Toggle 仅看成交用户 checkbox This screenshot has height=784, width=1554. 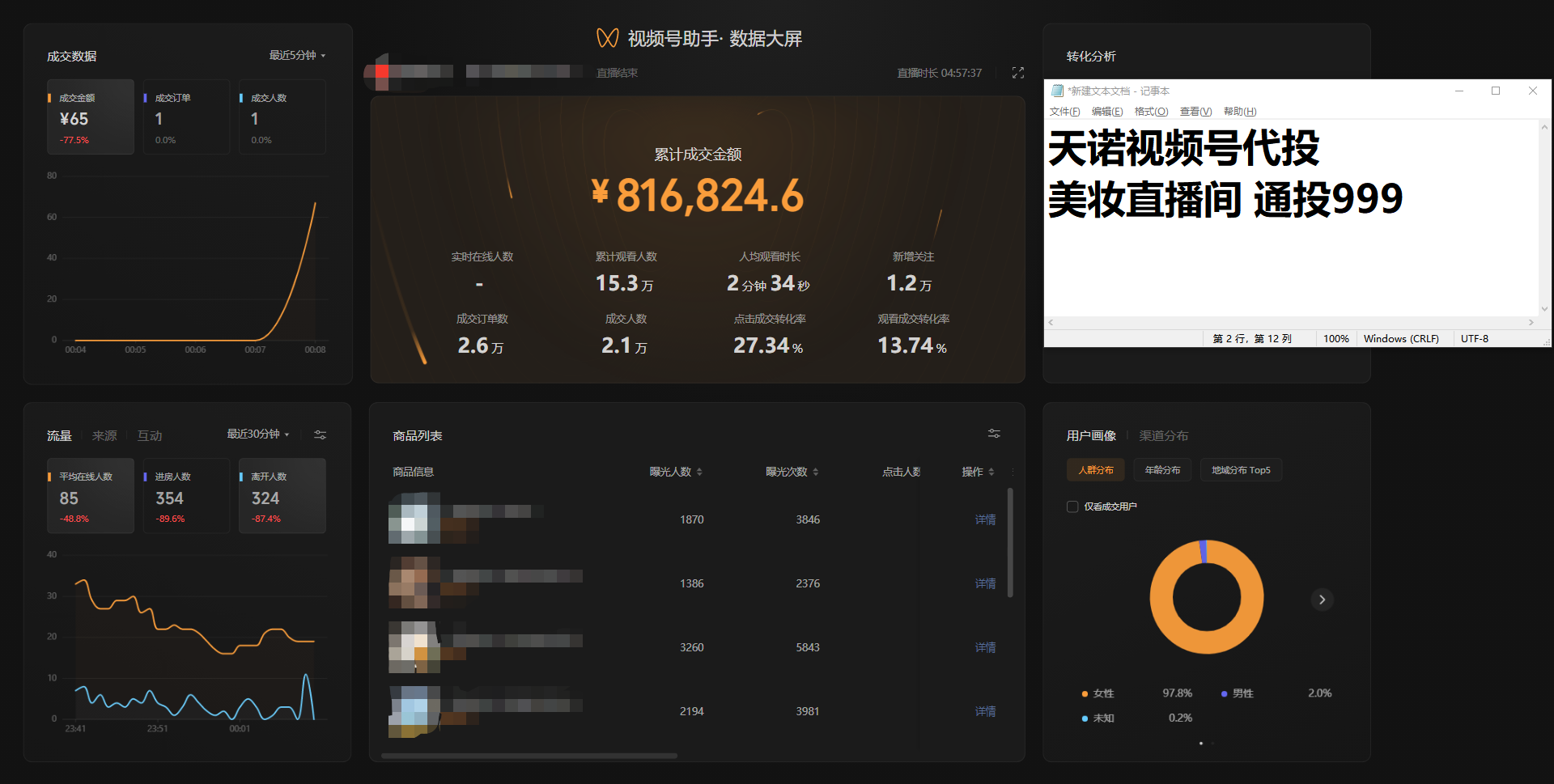(x=1072, y=506)
